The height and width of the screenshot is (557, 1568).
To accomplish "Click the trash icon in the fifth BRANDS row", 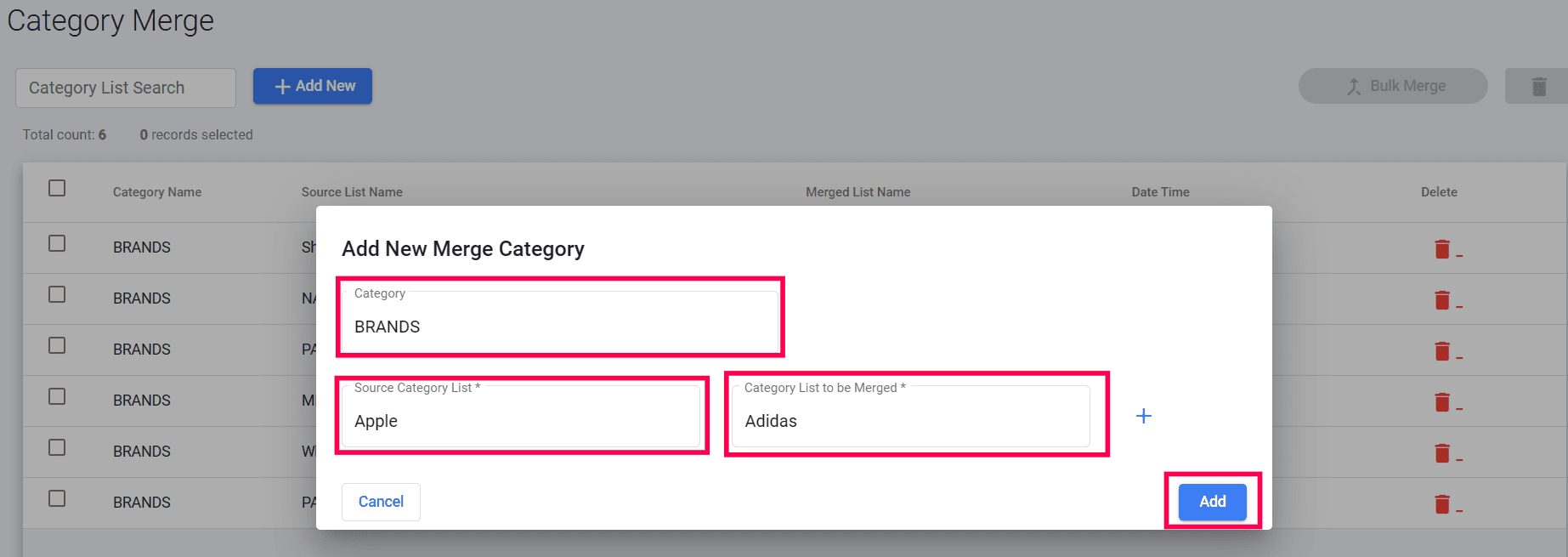I will click(x=1442, y=452).
